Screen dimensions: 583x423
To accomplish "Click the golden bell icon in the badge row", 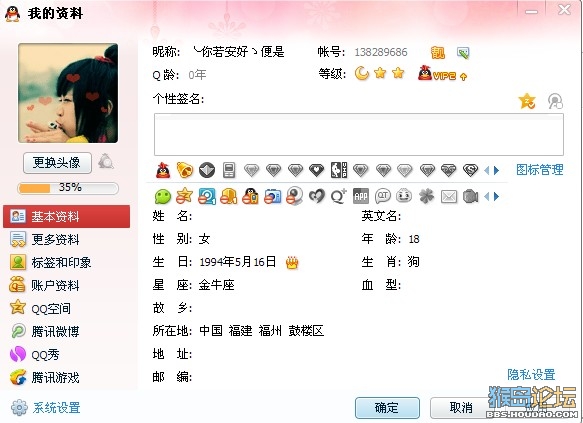I will (185, 170).
